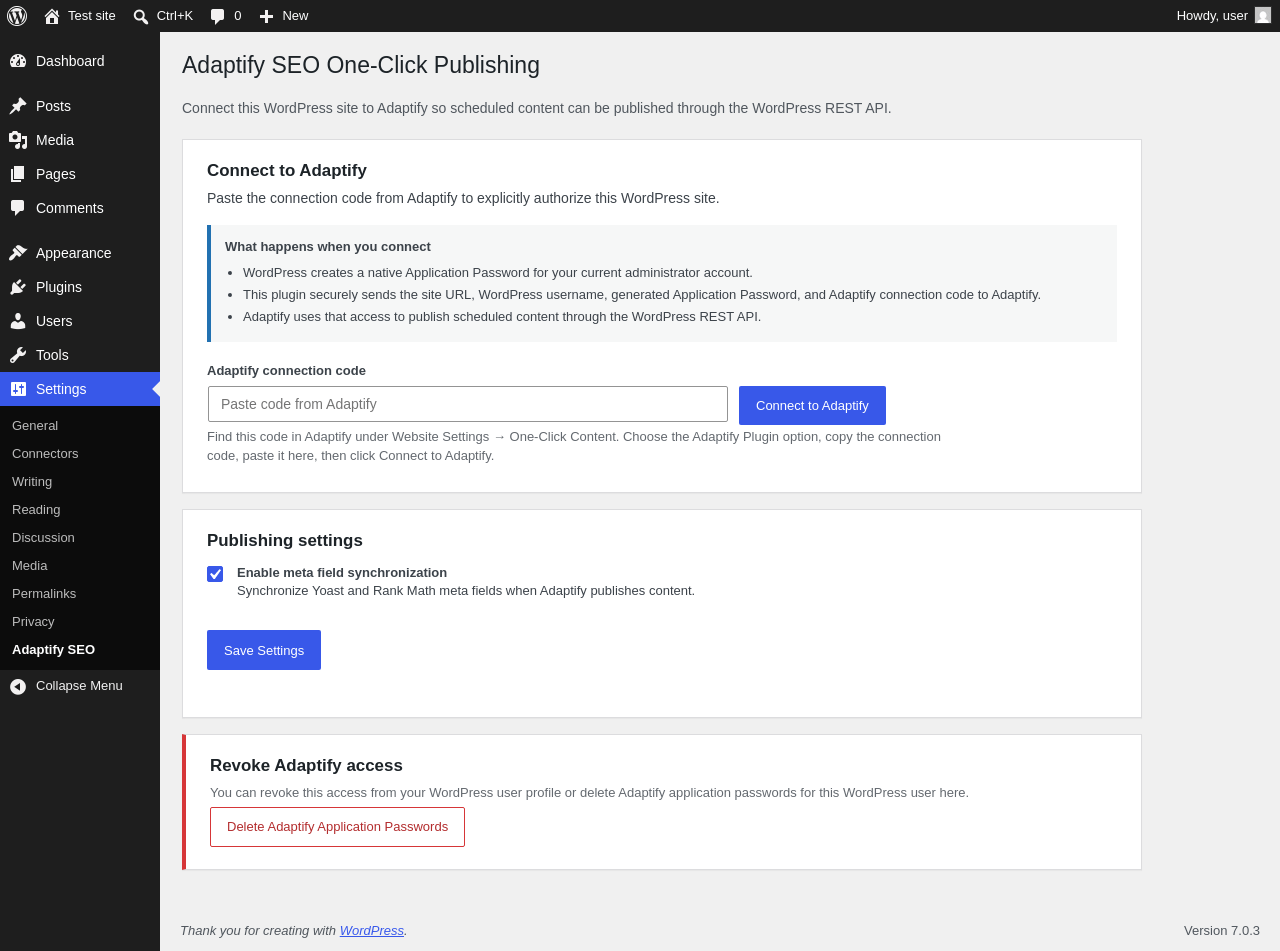Go to Posts in the sidebar
The width and height of the screenshot is (1280, 951).
pos(80,106)
